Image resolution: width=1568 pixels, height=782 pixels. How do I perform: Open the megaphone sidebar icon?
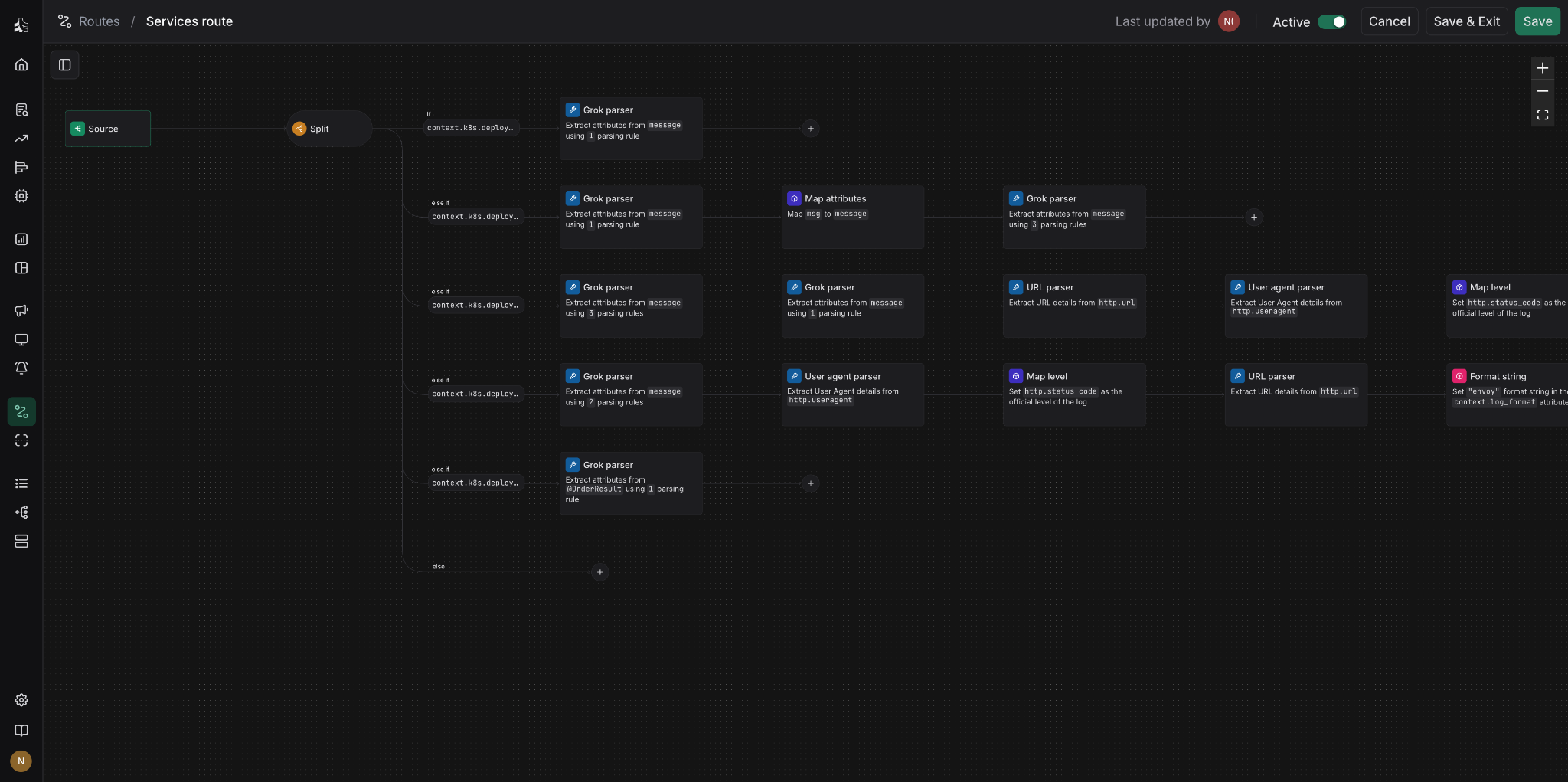[x=21, y=310]
